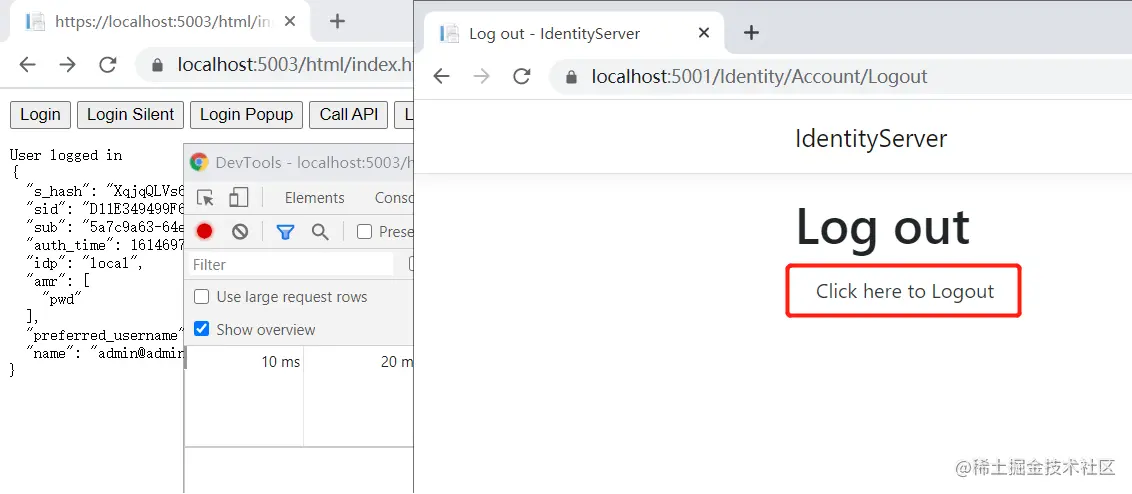Click the Log out page heading
The height and width of the screenshot is (494, 1132).
click(x=882, y=227)
